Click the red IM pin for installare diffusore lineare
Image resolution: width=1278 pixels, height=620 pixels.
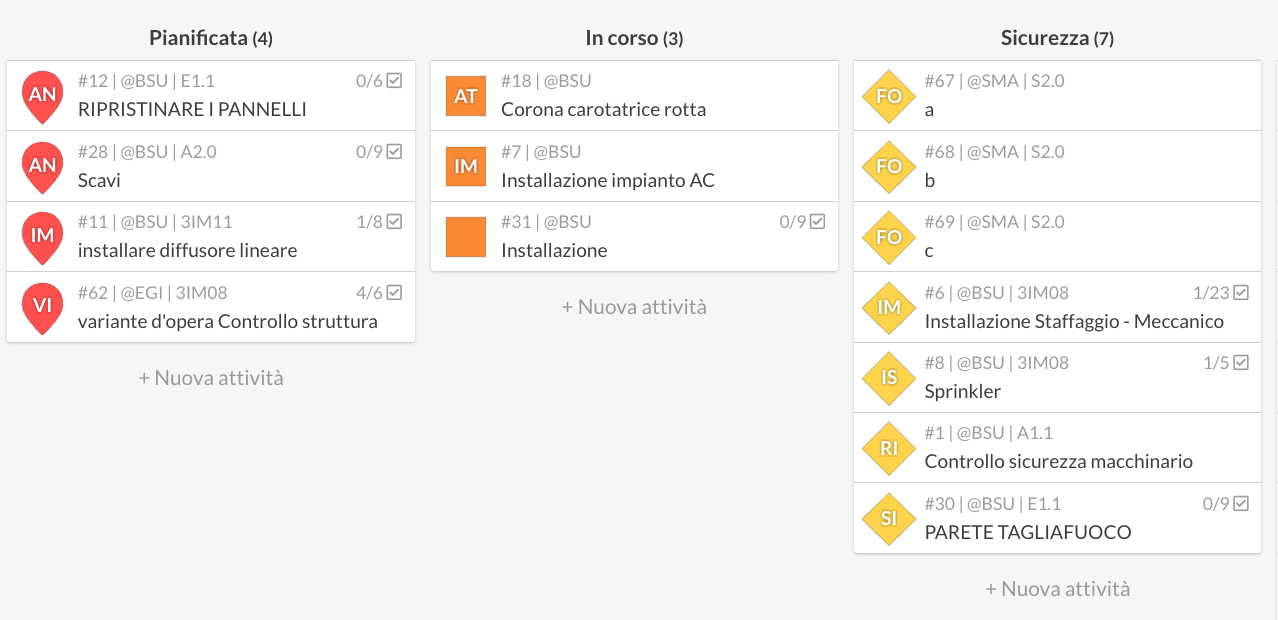[42, 237]
